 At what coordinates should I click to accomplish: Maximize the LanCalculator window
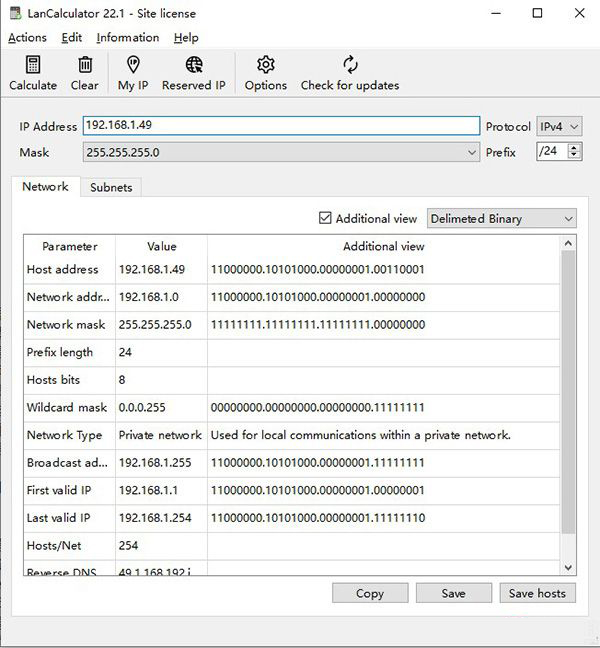click(537, 13)
